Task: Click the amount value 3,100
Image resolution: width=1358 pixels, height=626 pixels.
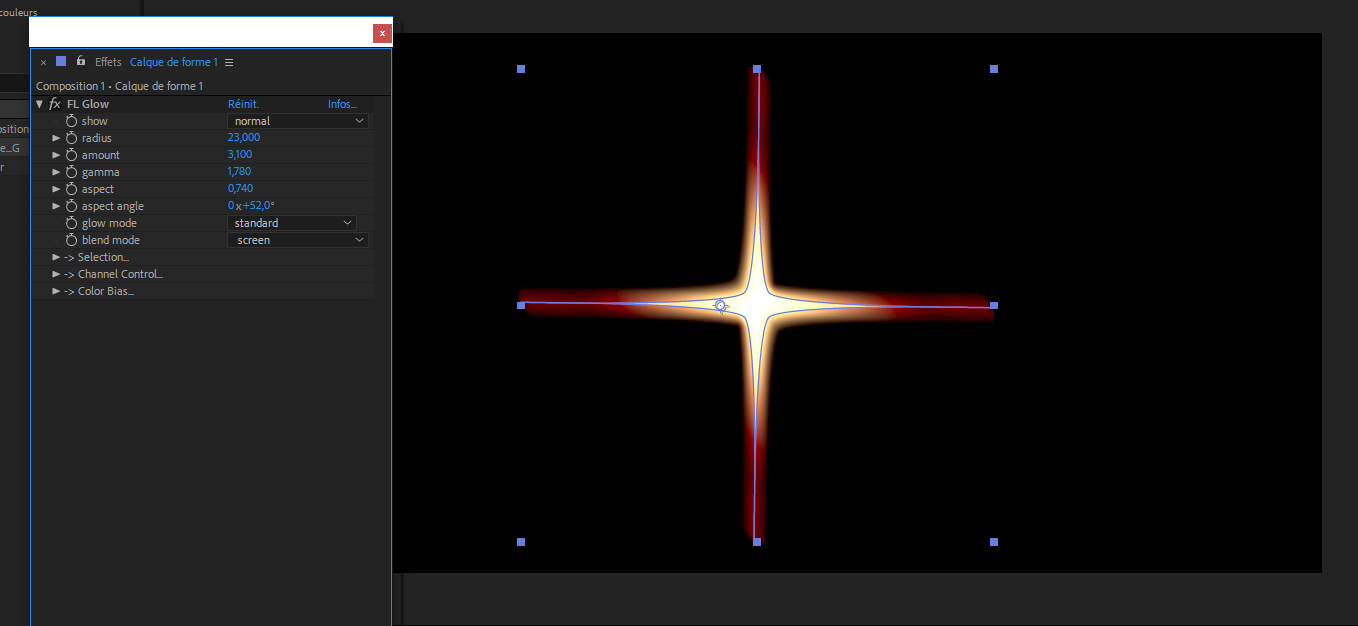Action: (240, 155)
